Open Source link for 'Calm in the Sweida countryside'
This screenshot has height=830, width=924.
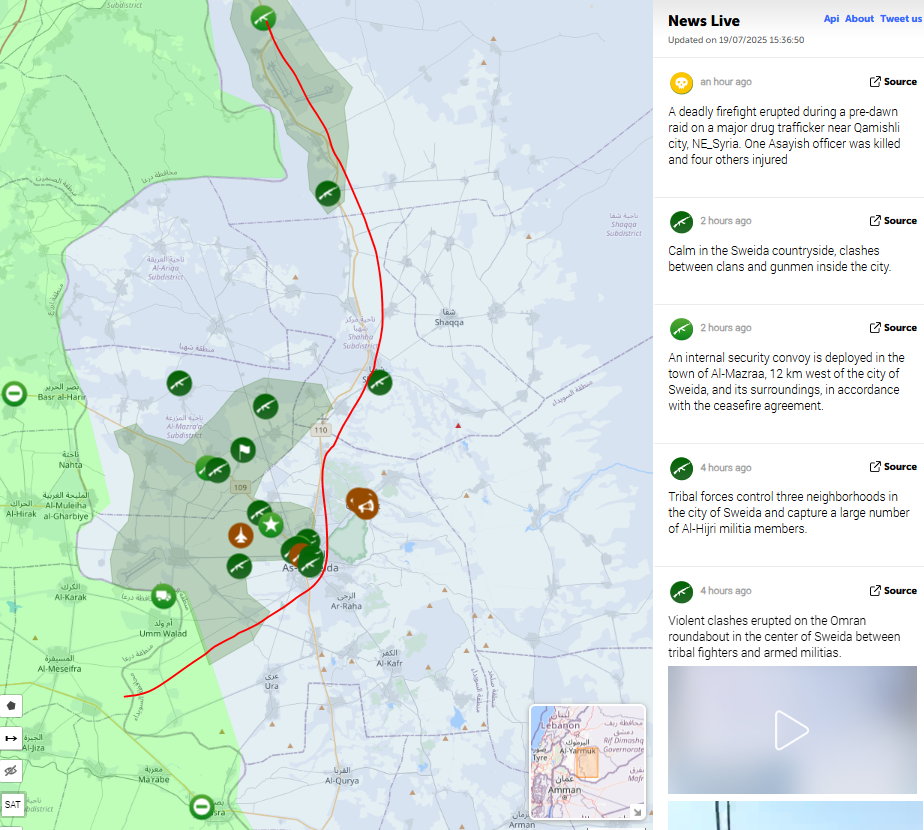[x=893, y=220]
